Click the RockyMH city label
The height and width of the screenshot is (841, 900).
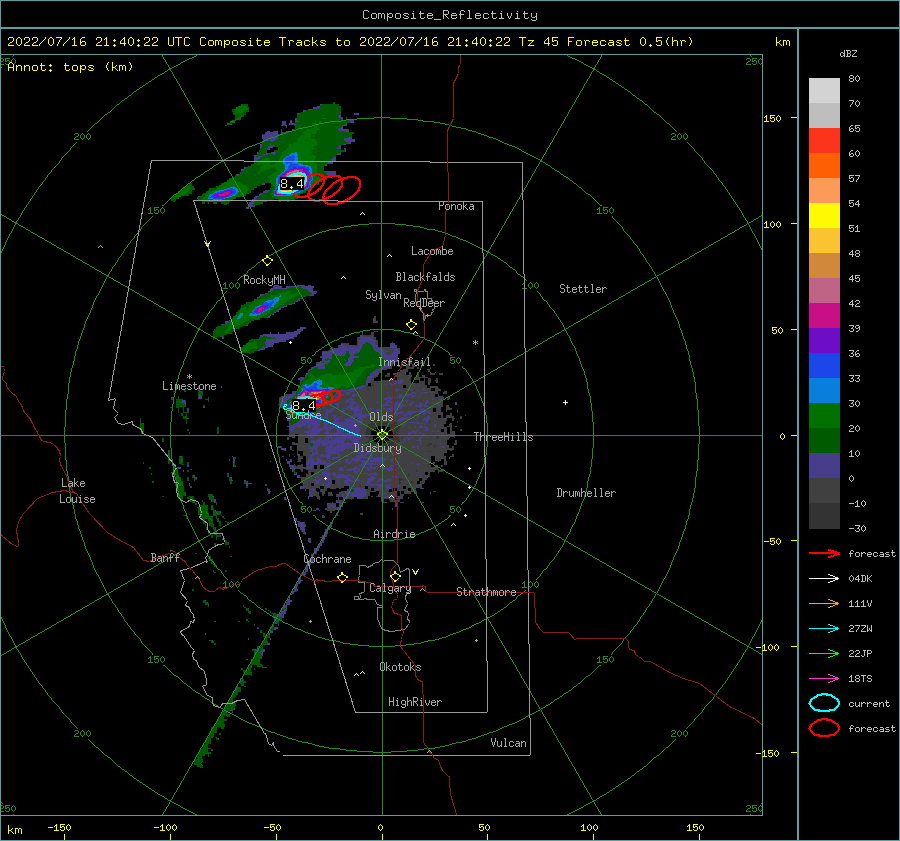264,280
